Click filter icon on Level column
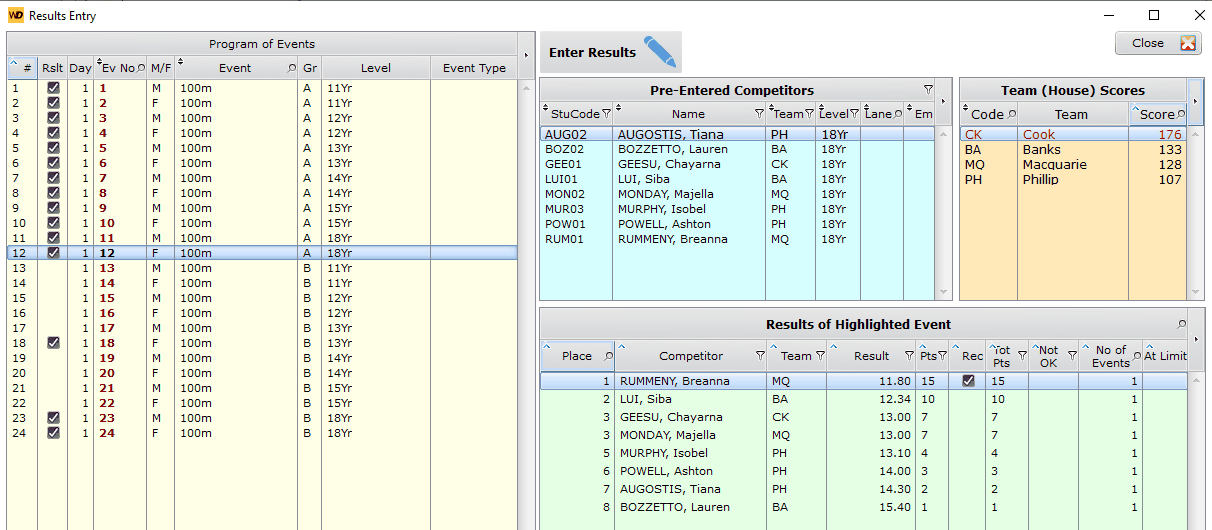 coord(854,114)
